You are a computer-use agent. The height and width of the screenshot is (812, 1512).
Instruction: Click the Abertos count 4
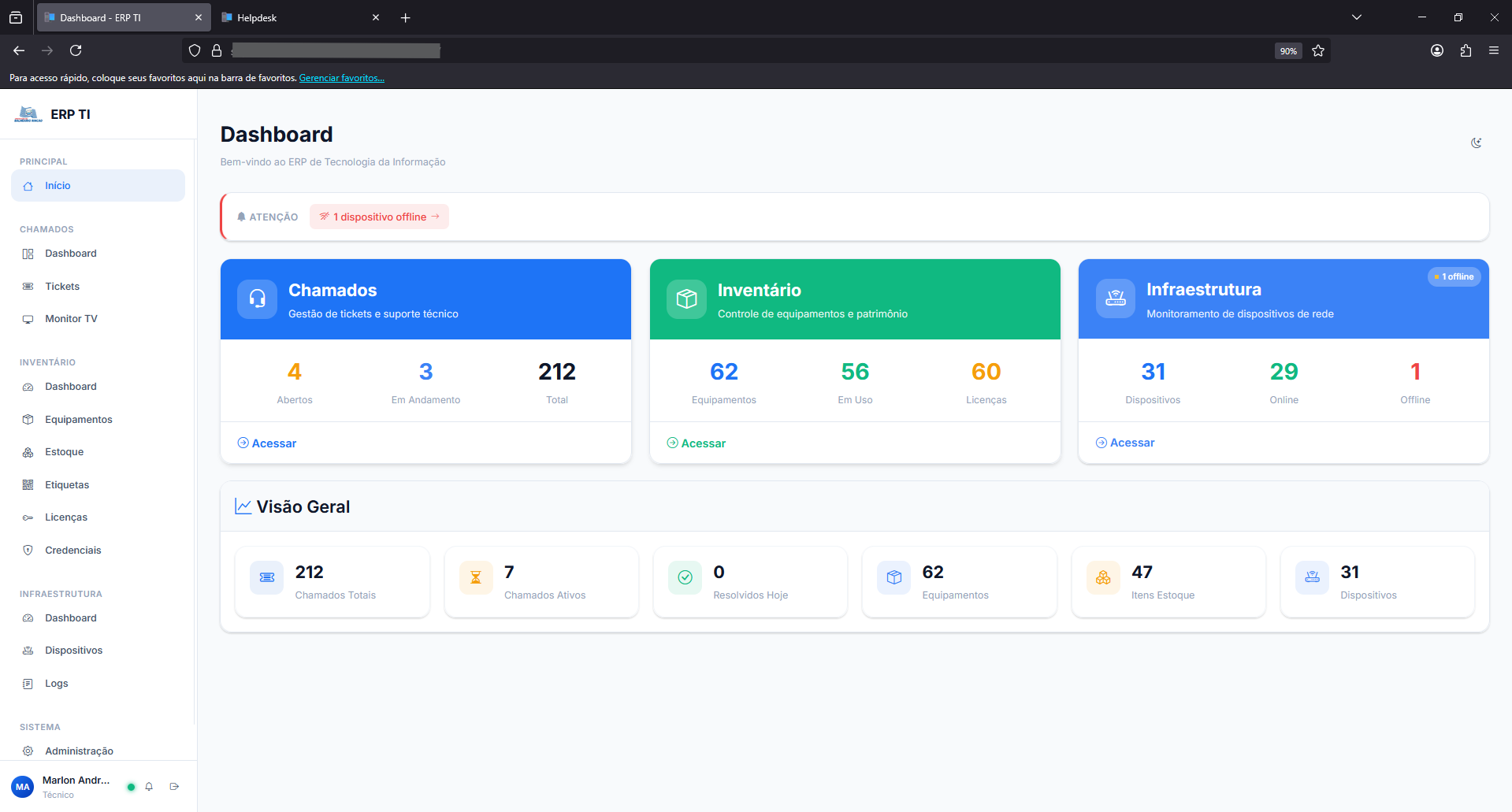pos(295,372)
